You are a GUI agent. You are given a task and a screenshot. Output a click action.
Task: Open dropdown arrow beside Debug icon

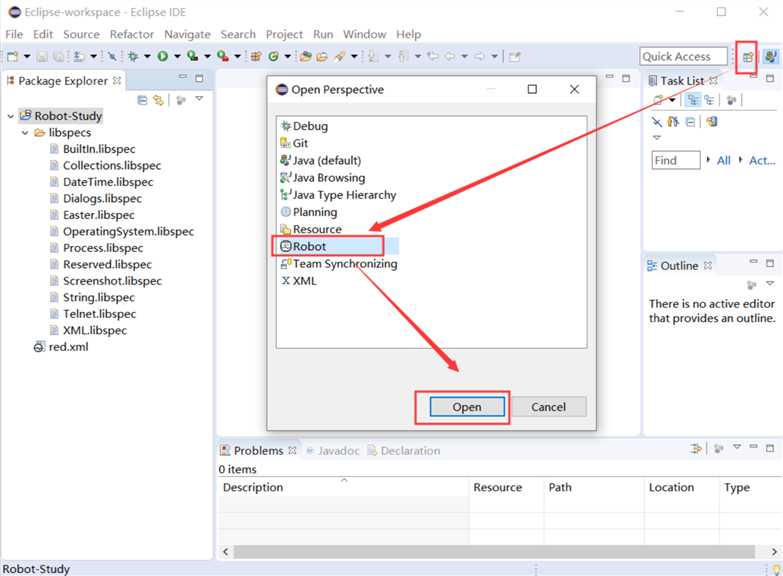pyautogui.click(x=147, y=56)
